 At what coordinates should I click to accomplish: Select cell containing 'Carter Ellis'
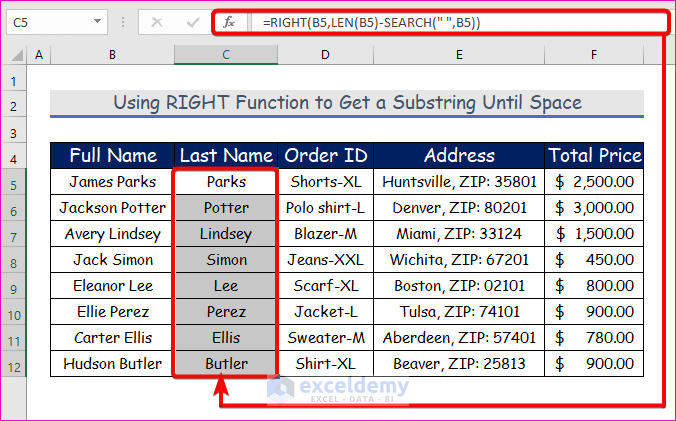(113, 338)
